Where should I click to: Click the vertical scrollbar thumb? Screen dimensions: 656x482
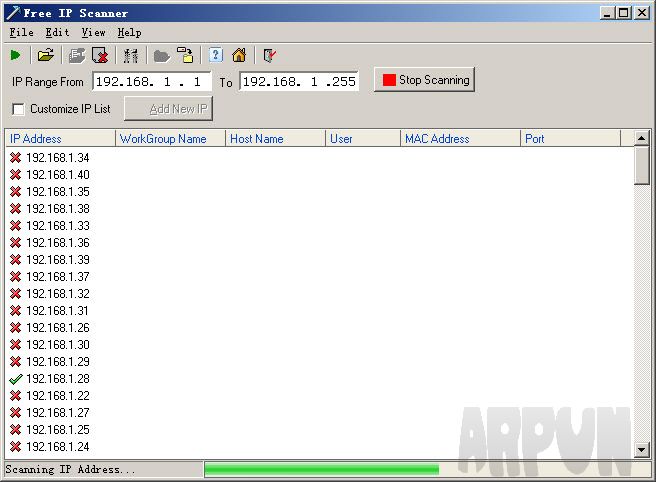641,165
